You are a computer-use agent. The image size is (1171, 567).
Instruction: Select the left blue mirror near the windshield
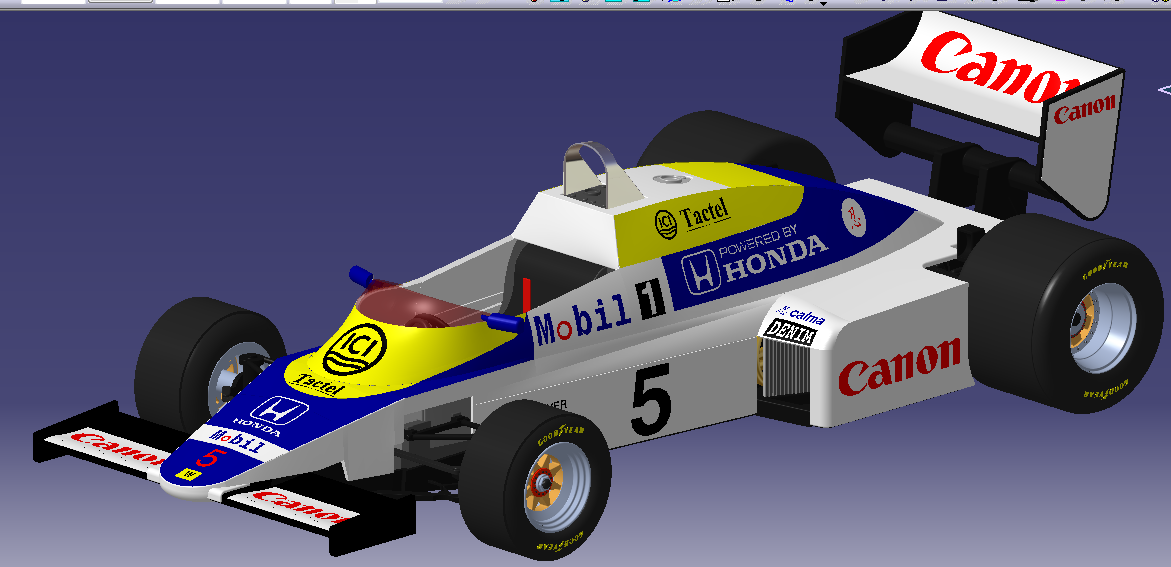click(x=360, y=276)
